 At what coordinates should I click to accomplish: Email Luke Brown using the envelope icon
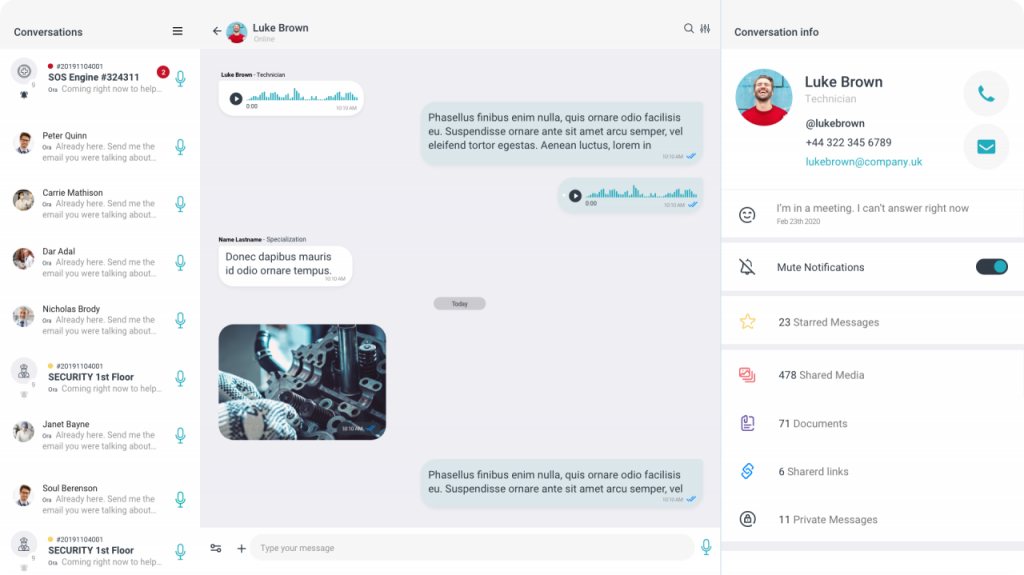coord(986,147)
